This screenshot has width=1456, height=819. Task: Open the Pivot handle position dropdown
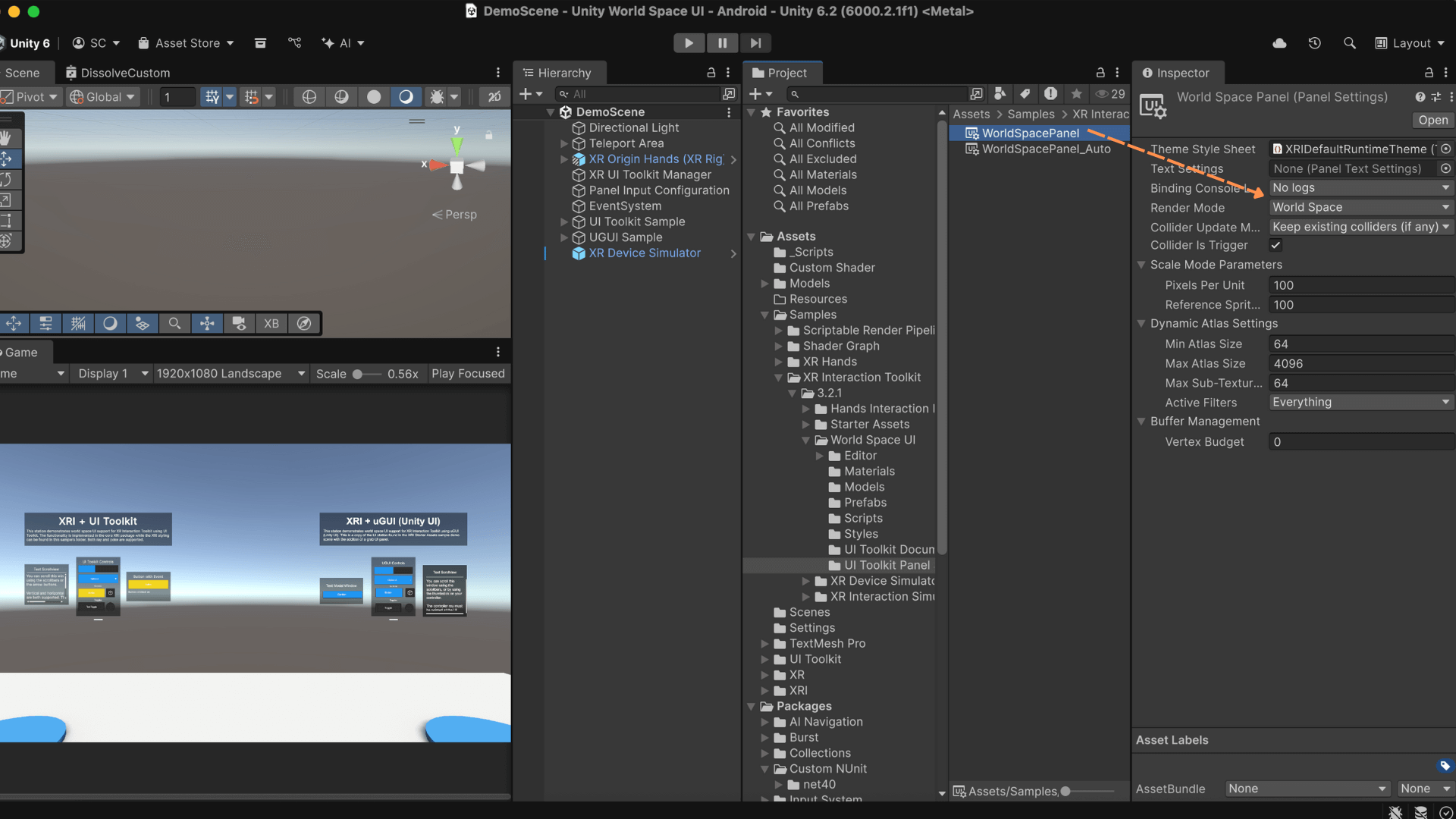(30, 96)
